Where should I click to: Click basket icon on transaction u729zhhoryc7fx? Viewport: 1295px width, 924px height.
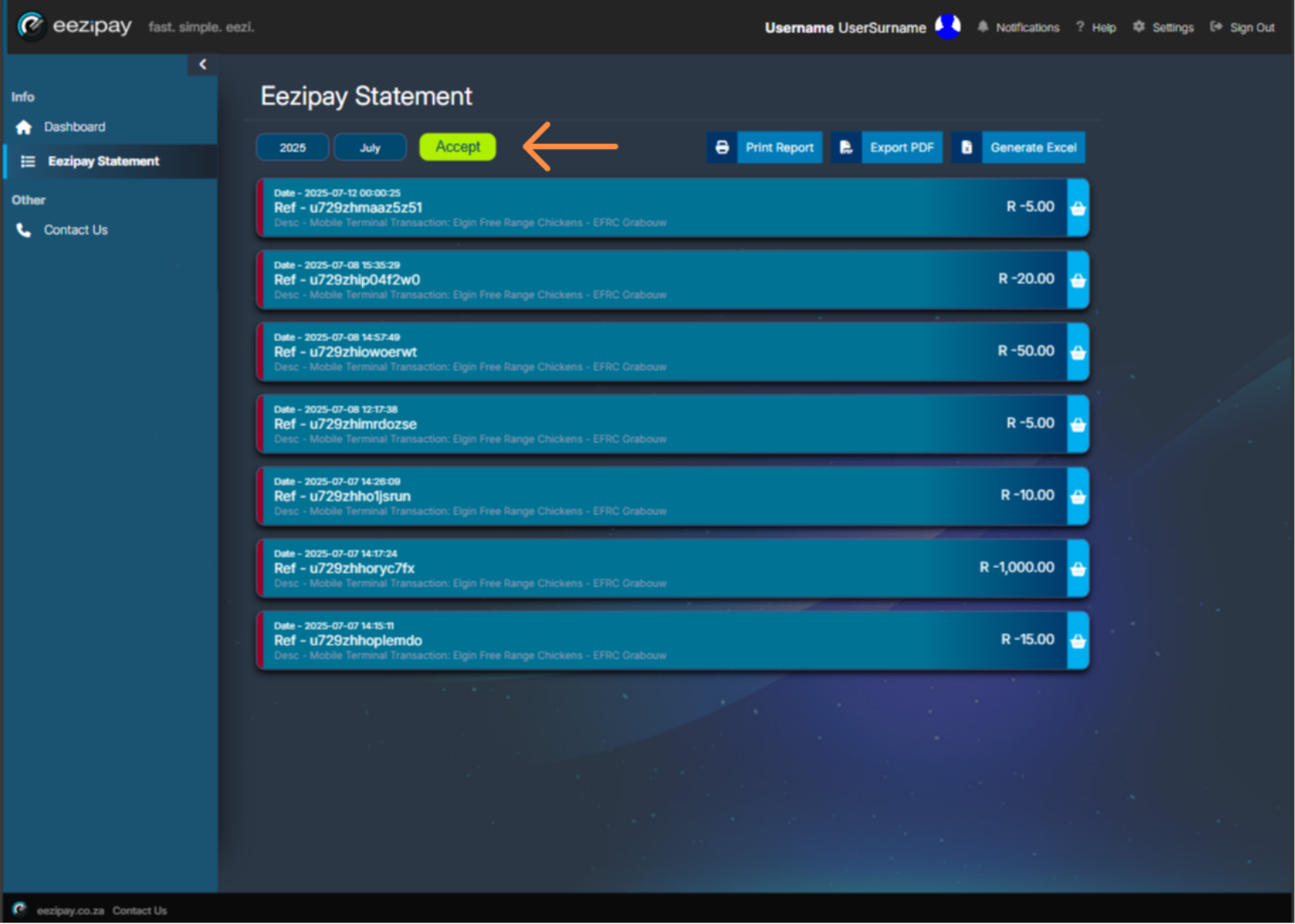(1078, 569)
